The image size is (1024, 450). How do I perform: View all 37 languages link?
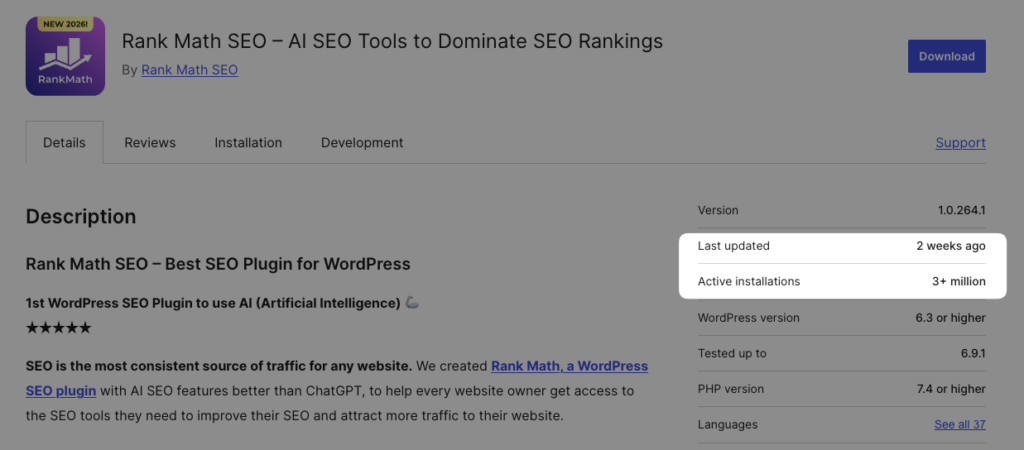pos(959,425)
